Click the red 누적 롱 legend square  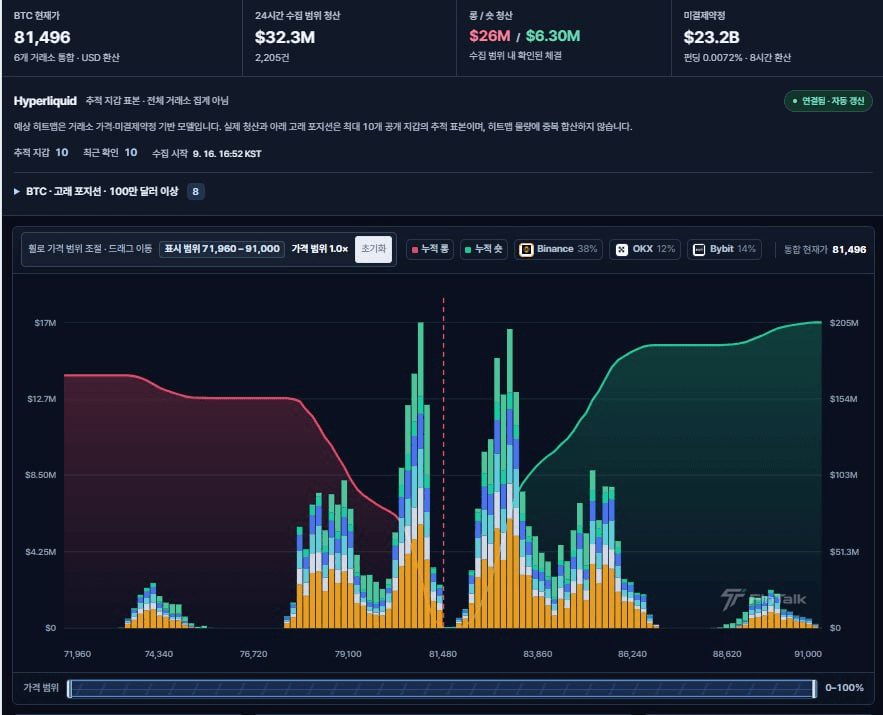(x=415, y=250)
